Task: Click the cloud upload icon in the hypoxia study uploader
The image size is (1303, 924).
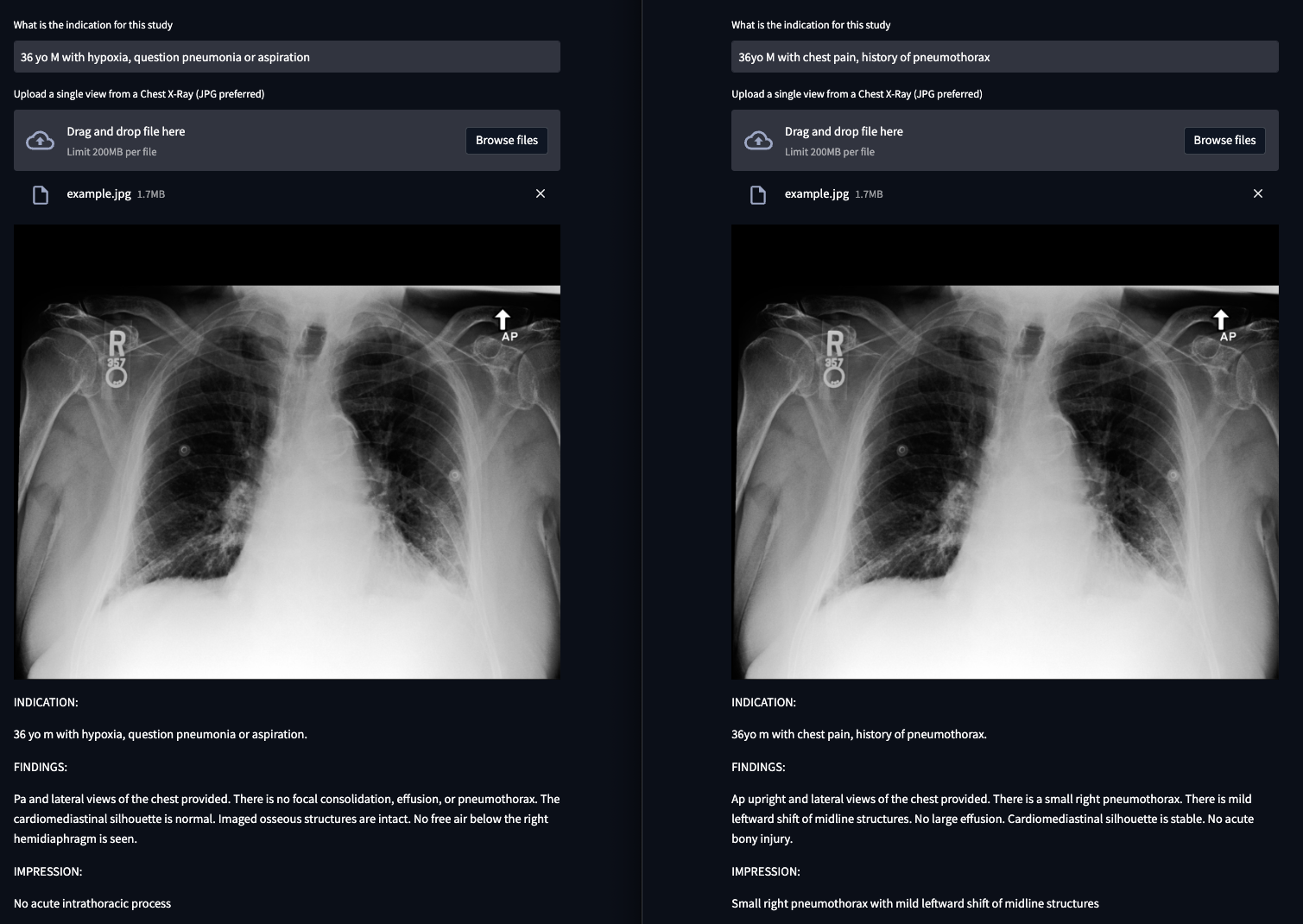Action: click(x=40, y=141)
